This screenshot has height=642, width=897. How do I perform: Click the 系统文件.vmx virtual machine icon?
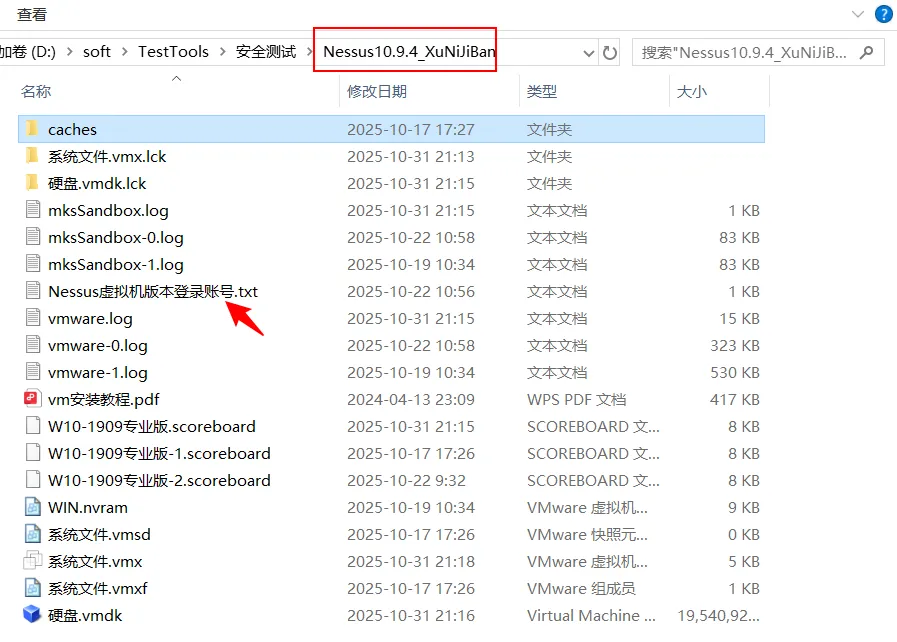(32, 561)
